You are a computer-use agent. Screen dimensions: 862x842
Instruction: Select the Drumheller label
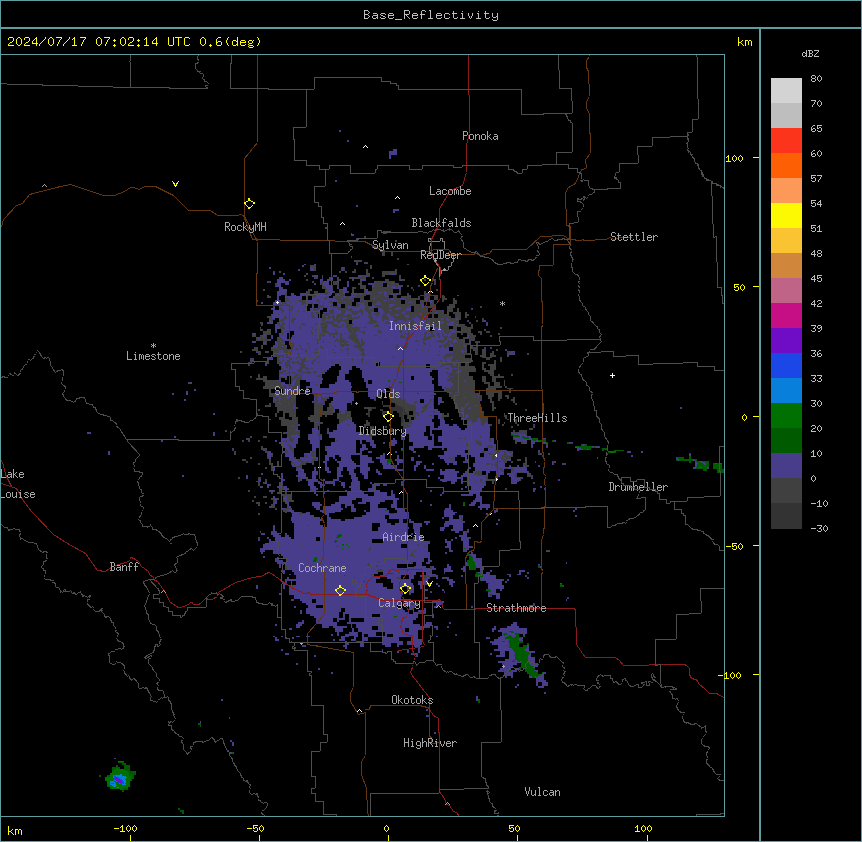pos(638,487)
